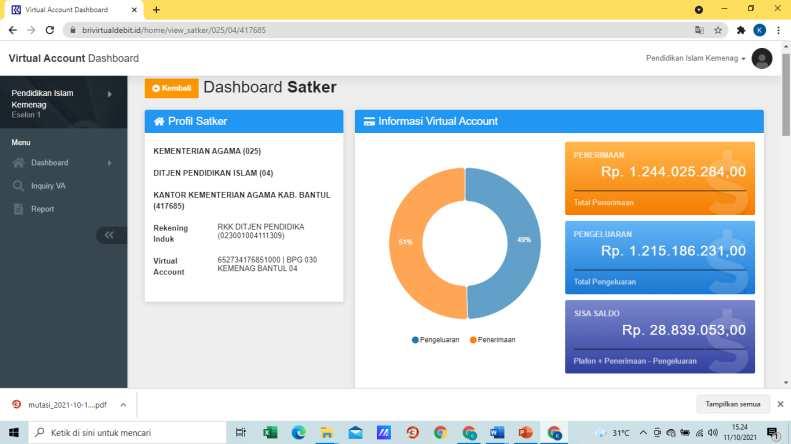This screenshot has width=791, height=444.
Task: Click the home icon in Profil Satker header
Action: click(x=159, y=122)
